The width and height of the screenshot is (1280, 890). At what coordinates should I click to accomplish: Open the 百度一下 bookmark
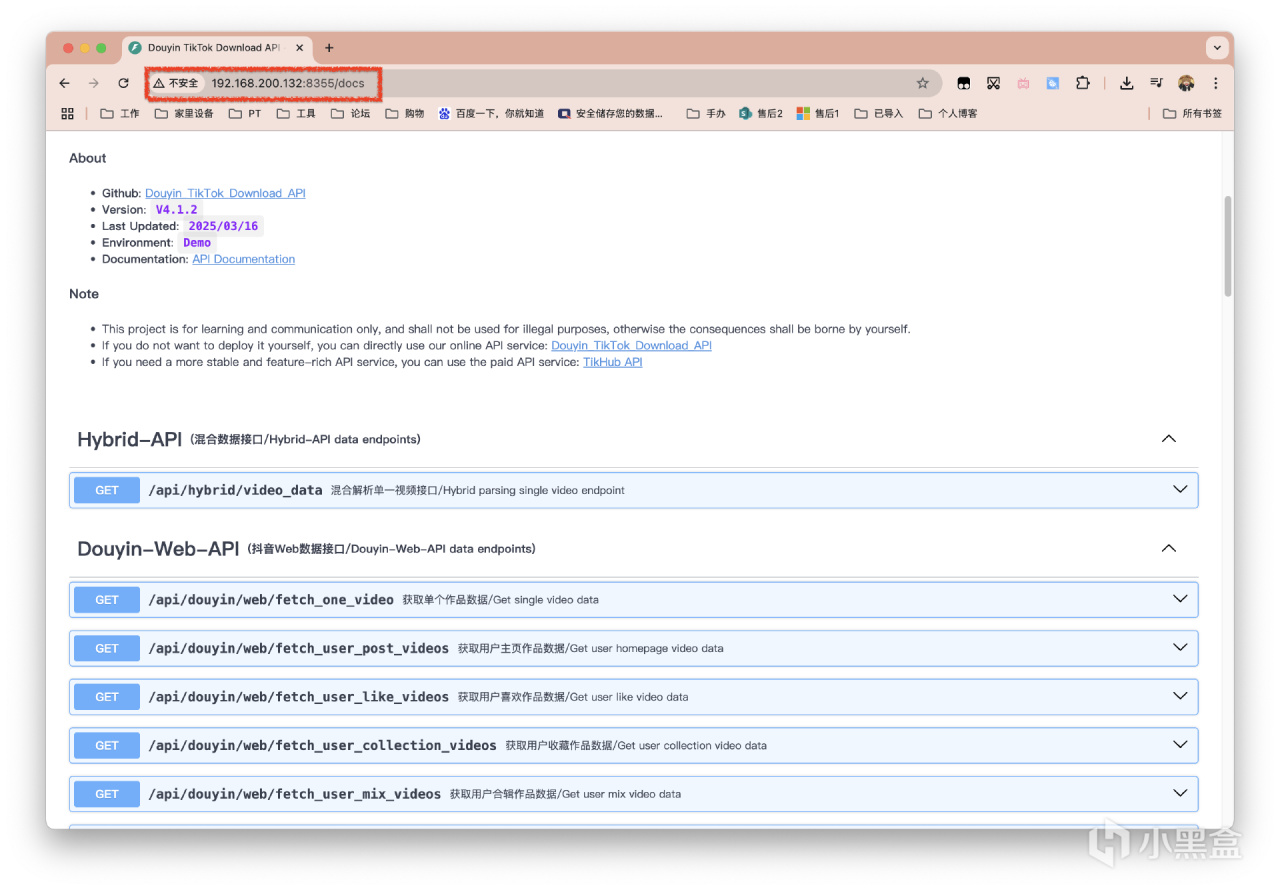[x=491, y=113]
